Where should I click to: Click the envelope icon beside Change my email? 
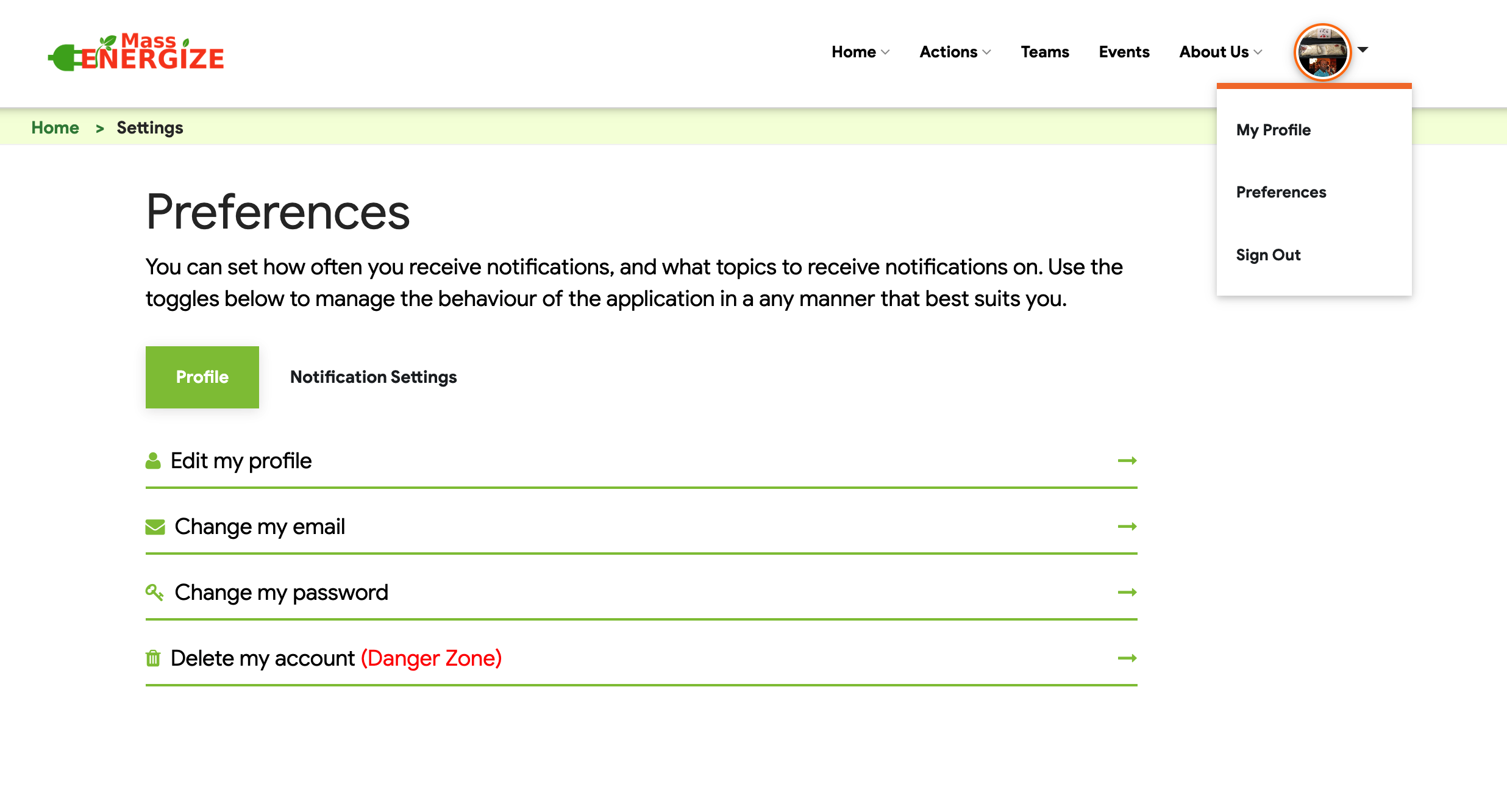pyautogui.click(x=155, y=527)
